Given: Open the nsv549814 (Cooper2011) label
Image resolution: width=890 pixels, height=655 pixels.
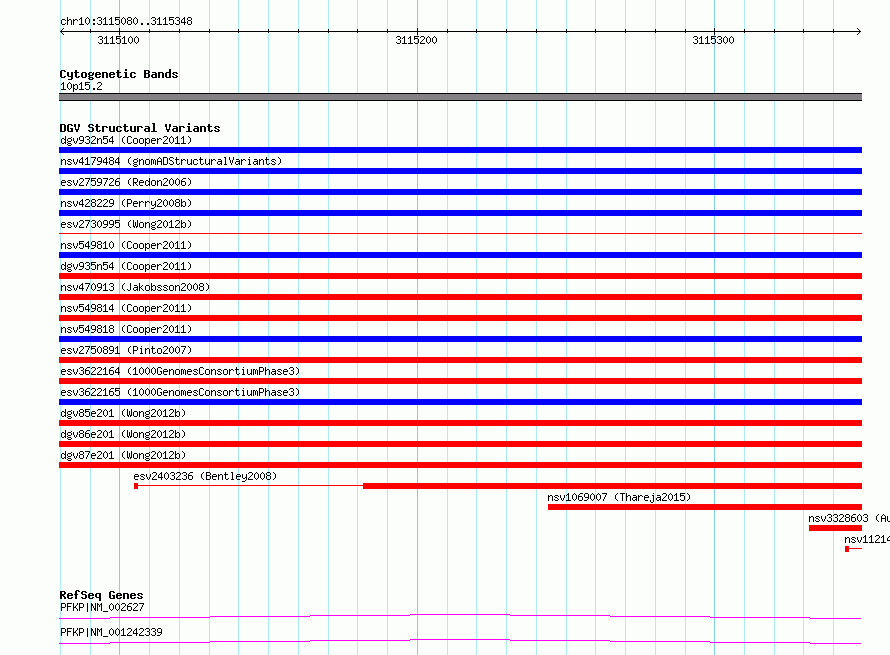Looking at the screenshot, I should pyautogui.click(x=126, y=308).
